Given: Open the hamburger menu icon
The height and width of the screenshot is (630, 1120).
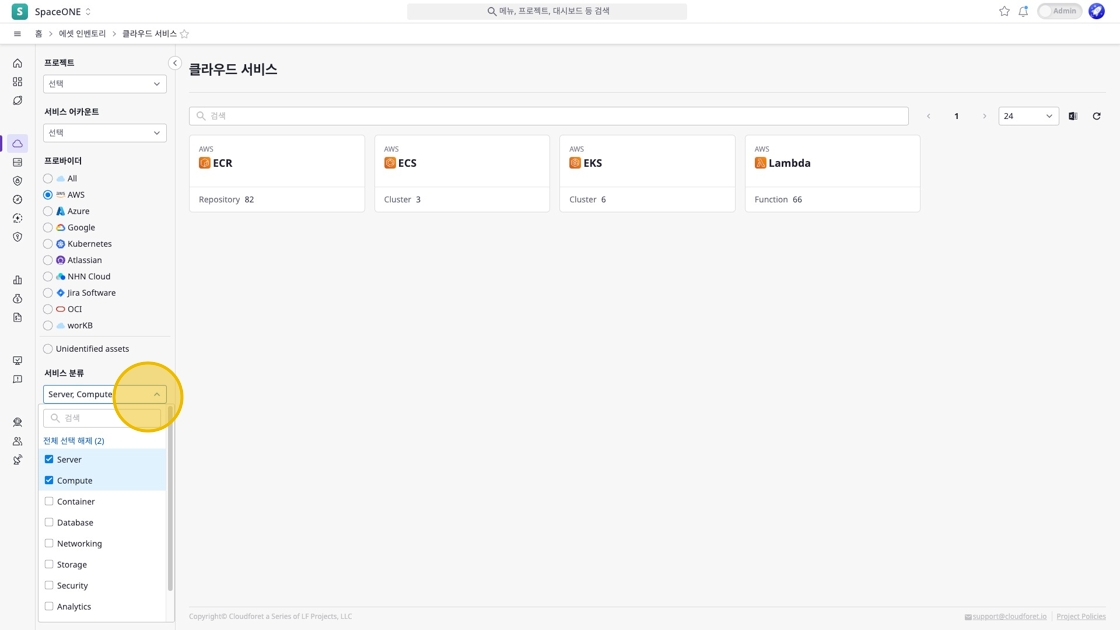Looking at the screenshot, I should pyautogui.click(x=17, y=34).
